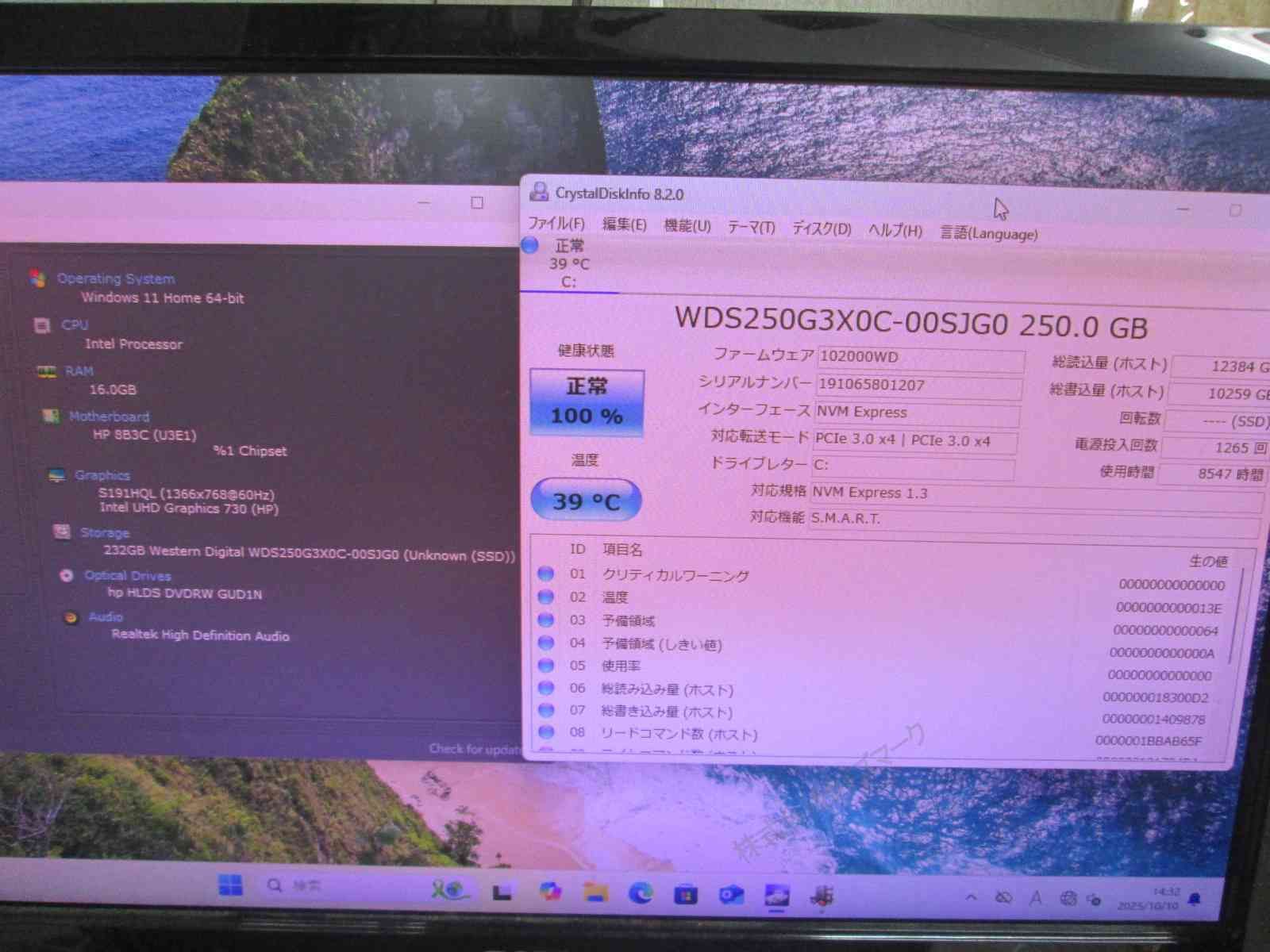Open the ディスク(D) disk selection menu
The height and width of the screenshot is (952, 1270).
(820, 229)
